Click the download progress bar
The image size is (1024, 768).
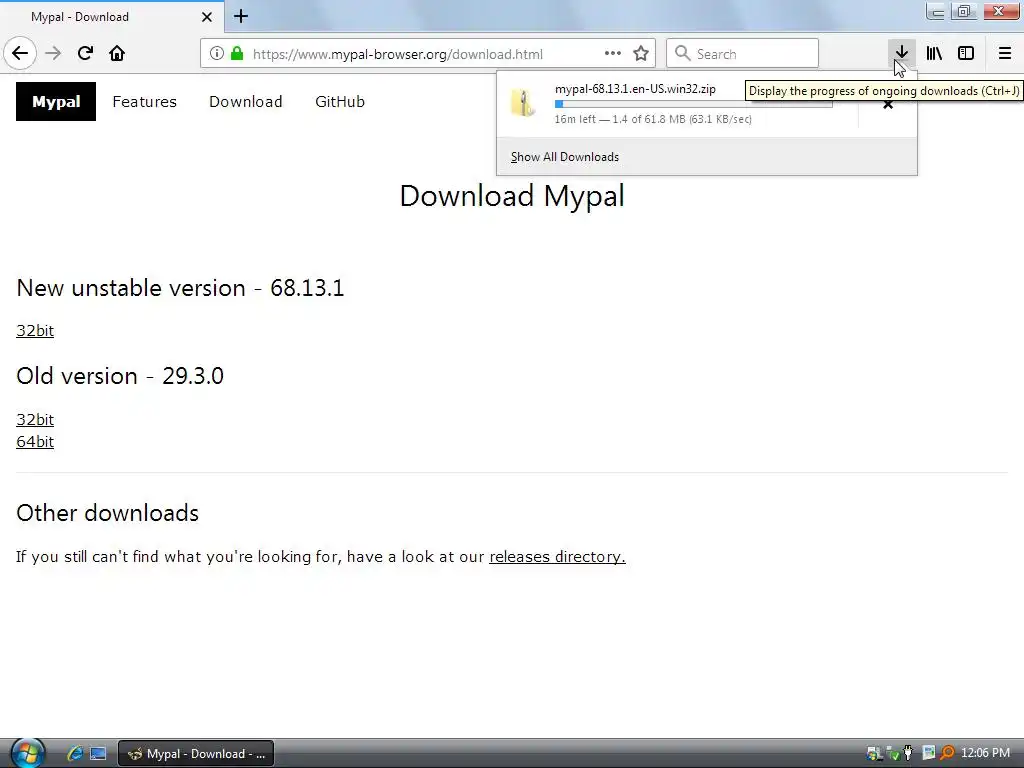694,104
